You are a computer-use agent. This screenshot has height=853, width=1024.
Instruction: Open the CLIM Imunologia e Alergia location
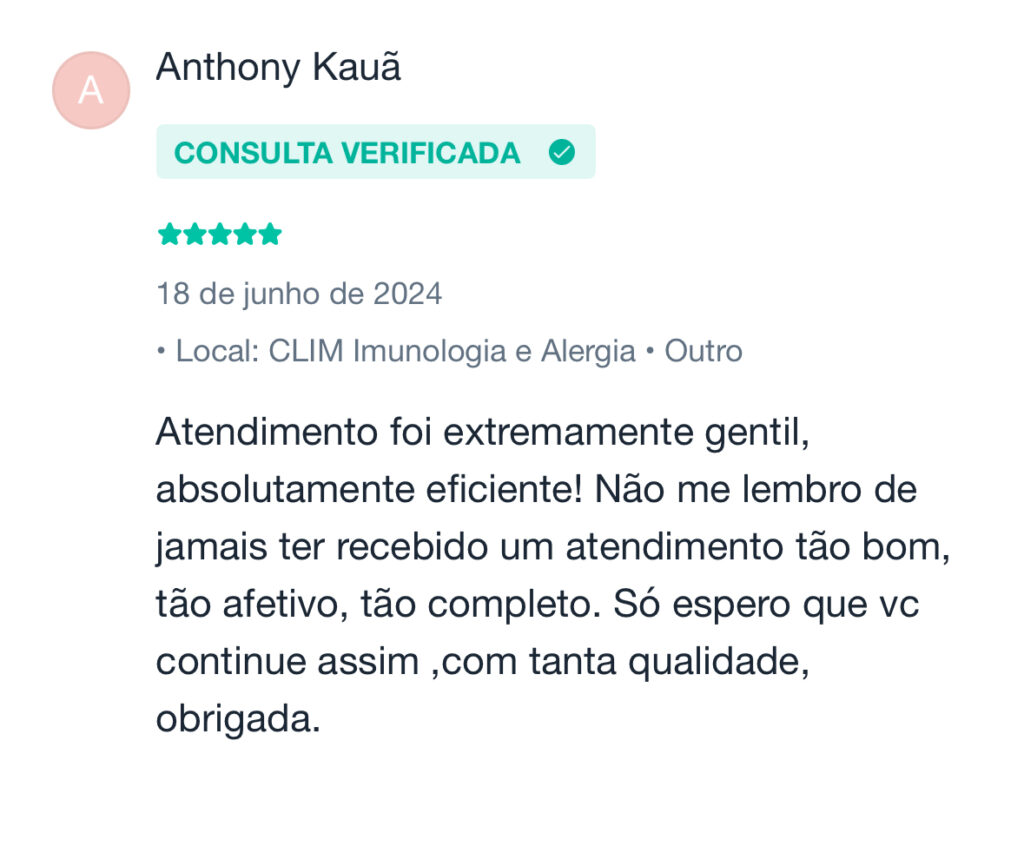pos(452,351)
